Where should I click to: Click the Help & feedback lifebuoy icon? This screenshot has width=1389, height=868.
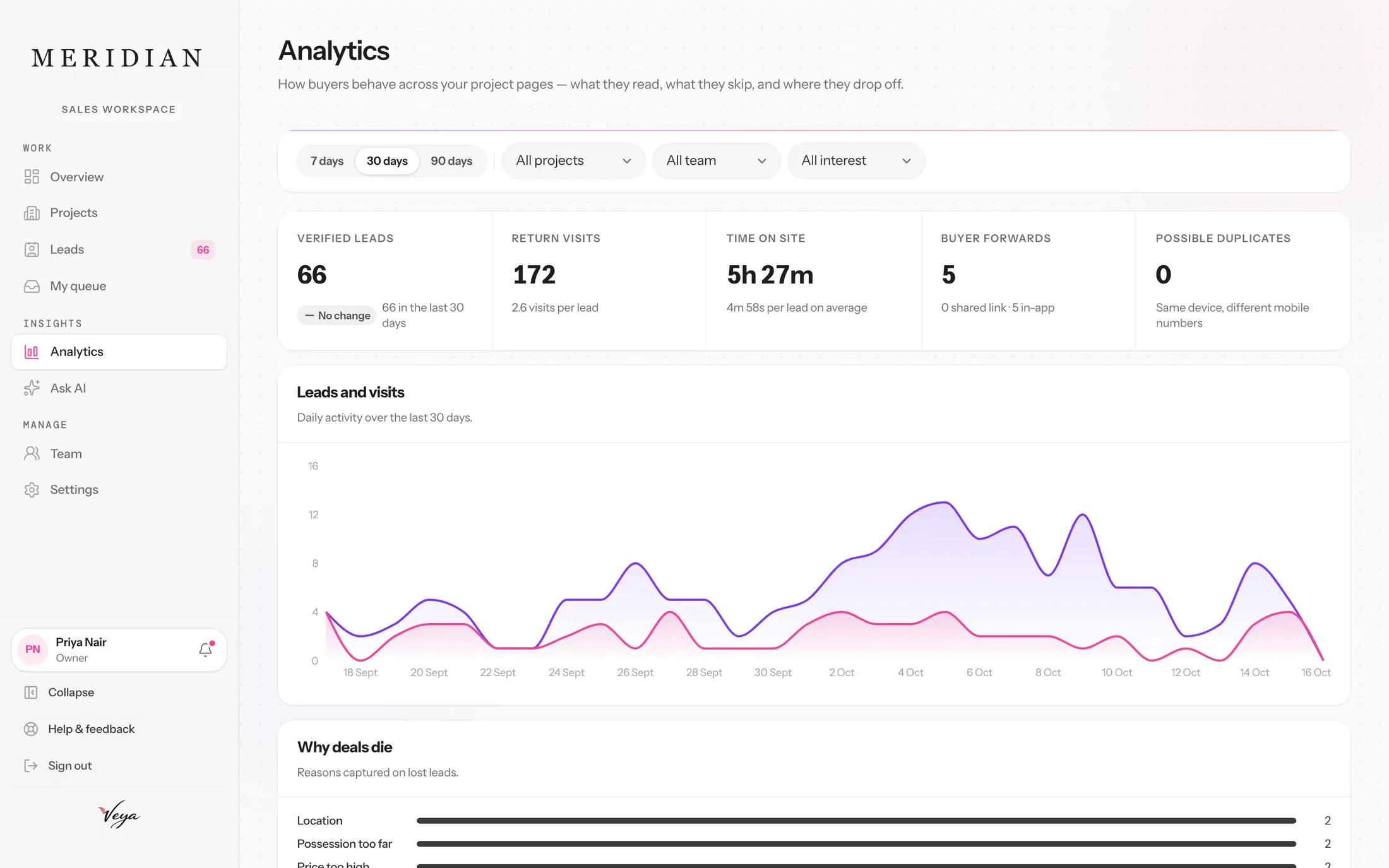[31, 728]
